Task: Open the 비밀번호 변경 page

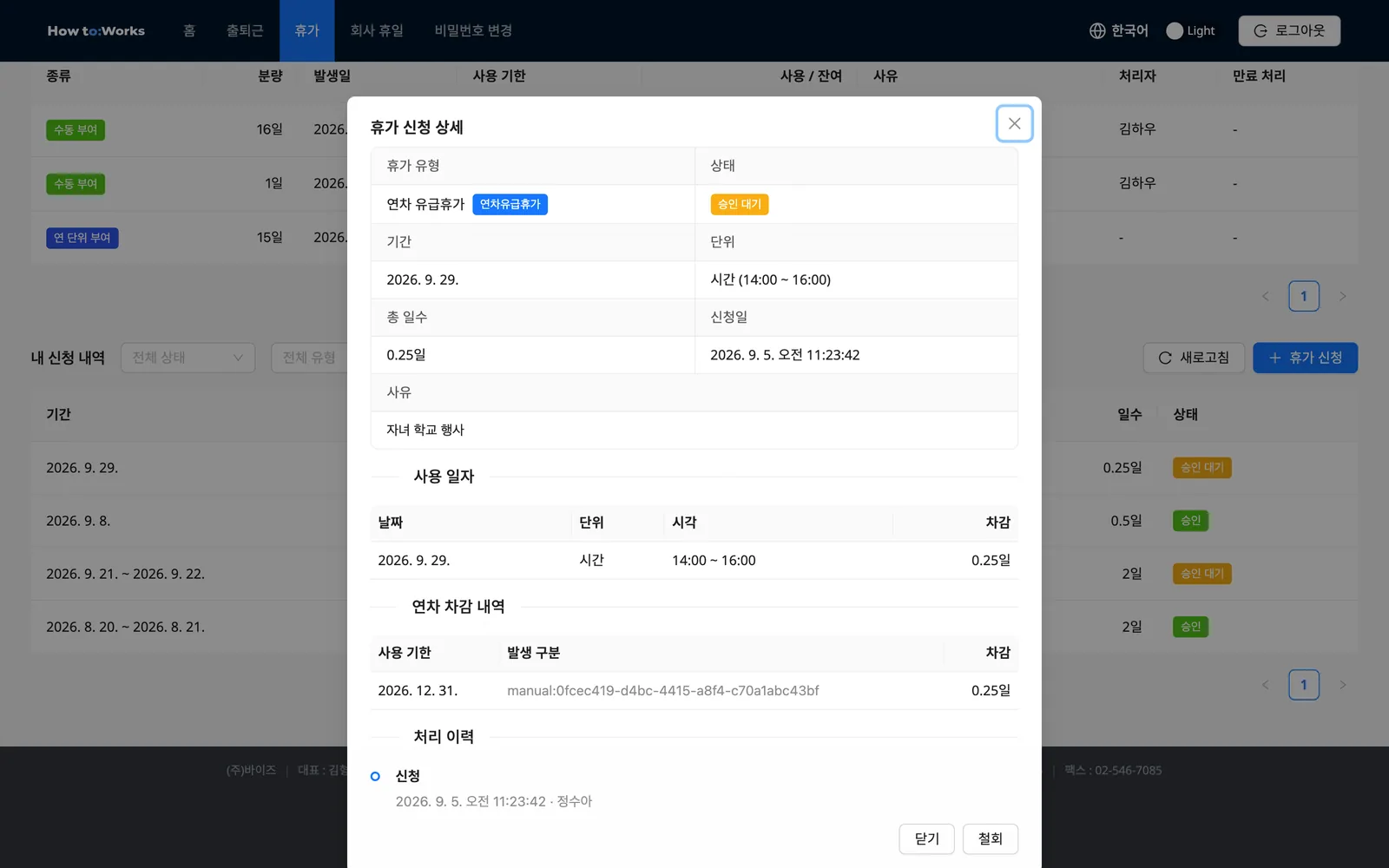Action: (473, 30)
